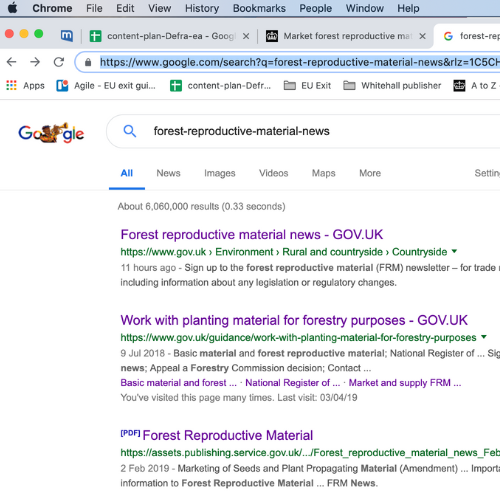Go to Google home via the doodle logo
The image size is (500, 500).
(51, 133)
